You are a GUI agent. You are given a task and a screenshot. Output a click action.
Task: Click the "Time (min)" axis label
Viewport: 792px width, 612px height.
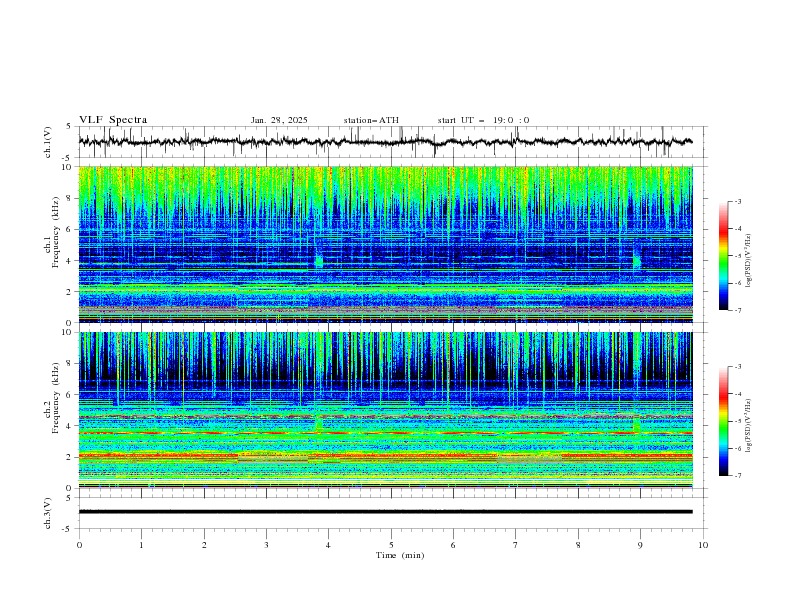(400, 555)
